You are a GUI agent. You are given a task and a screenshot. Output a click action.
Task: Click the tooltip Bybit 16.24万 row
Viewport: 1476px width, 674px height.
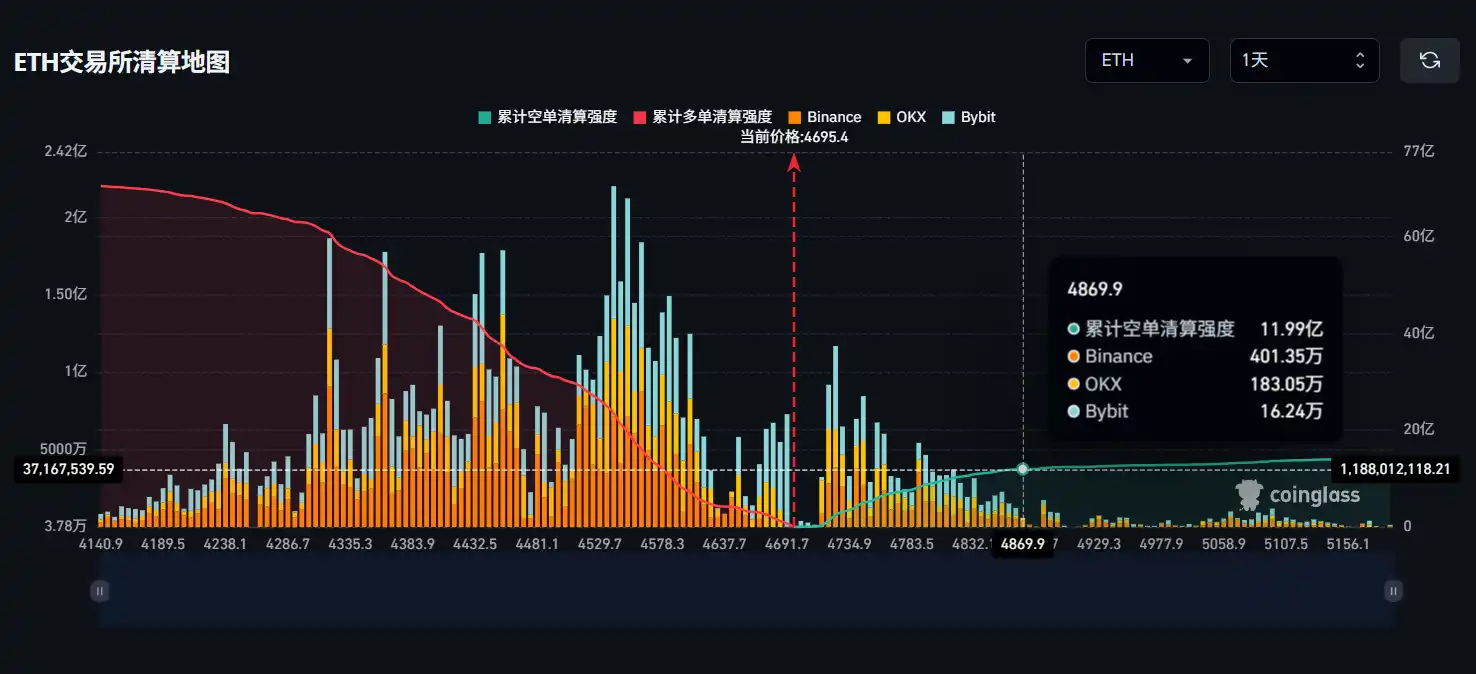[x=1195, y=411]
